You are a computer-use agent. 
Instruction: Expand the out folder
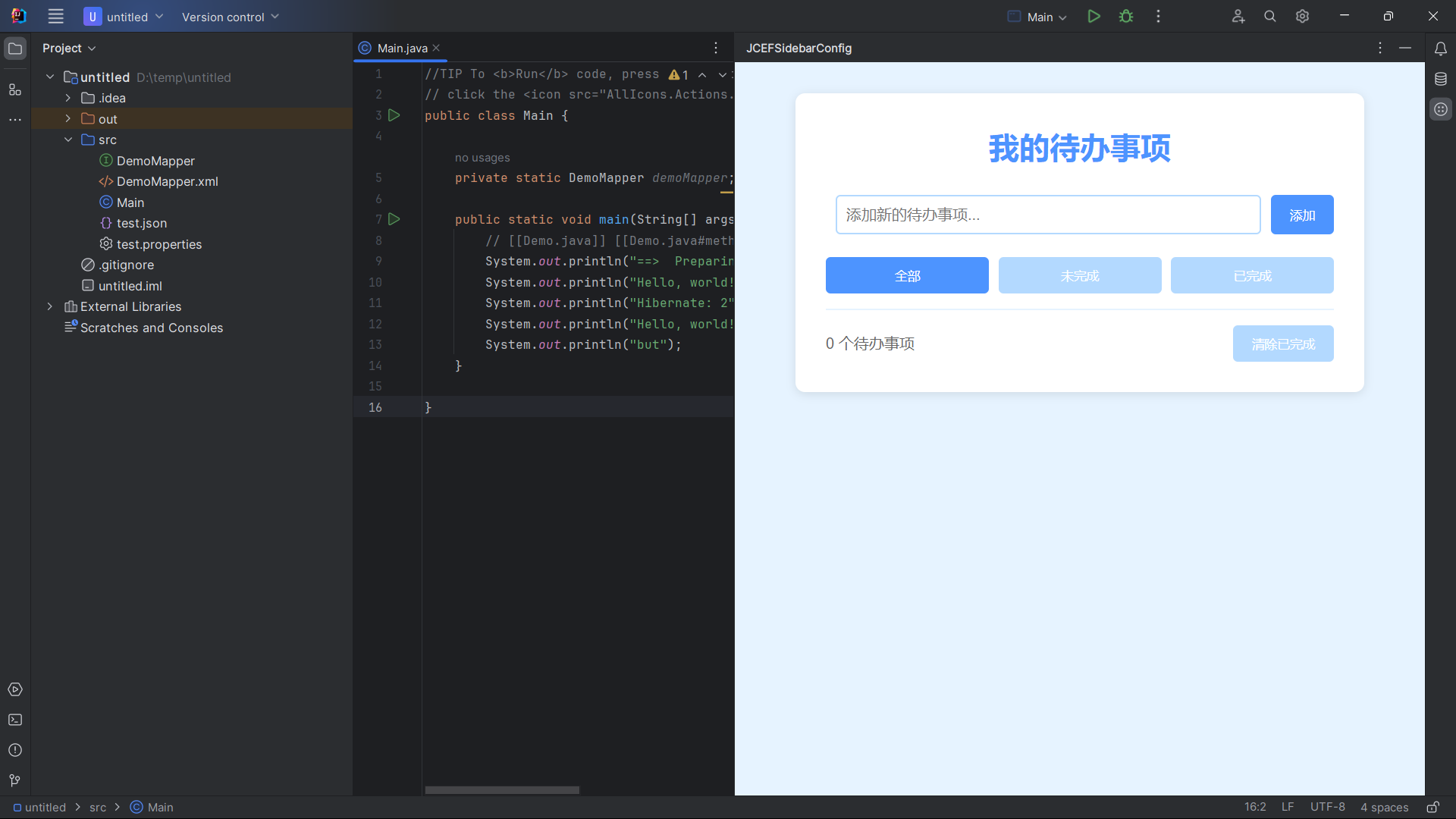pos(68,119)
